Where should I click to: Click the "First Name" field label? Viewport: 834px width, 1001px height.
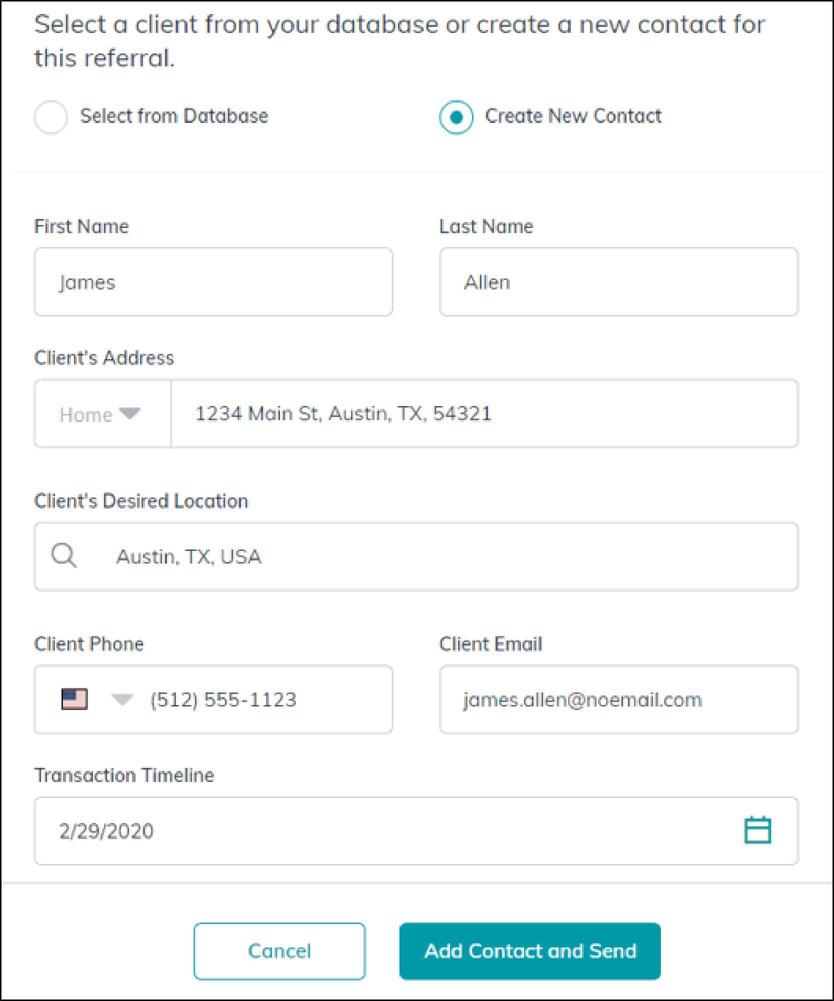coord(81,227)
